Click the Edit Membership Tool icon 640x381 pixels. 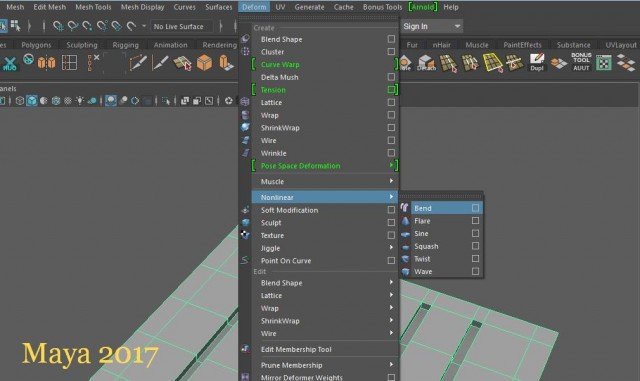[245, 349]
